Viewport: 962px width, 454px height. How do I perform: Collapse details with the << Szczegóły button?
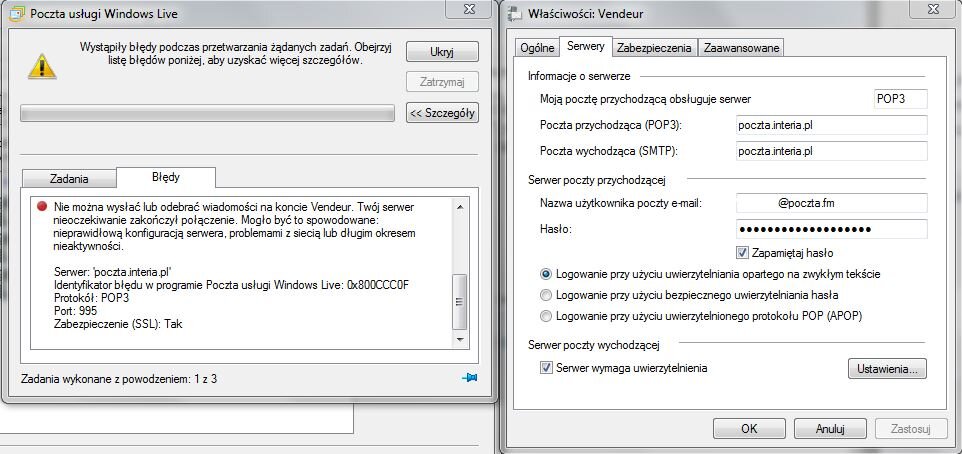442,113
